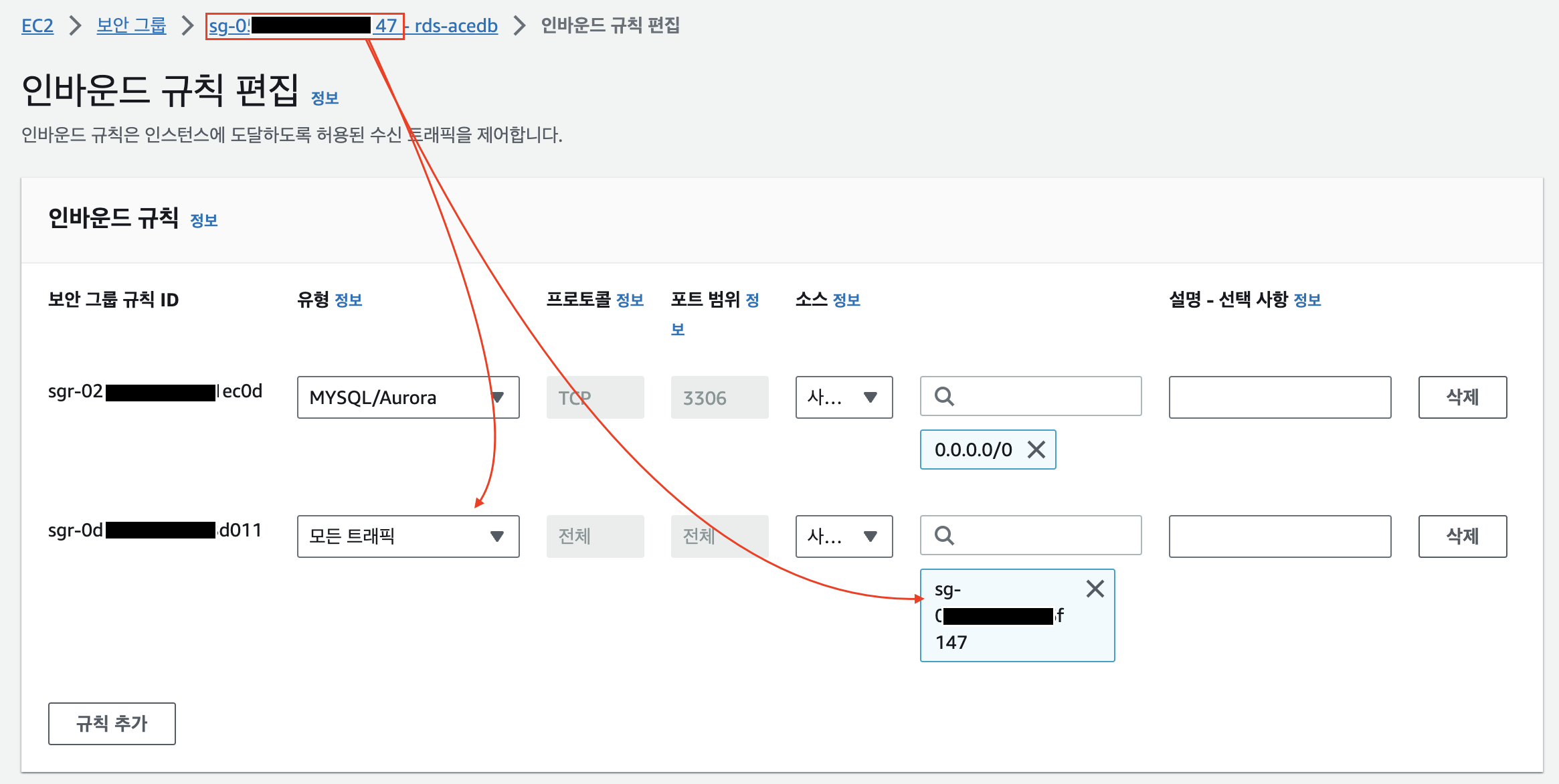Go to EC2 breadcrumb link
This screenshot has height=784, width=1559.
pyautogui.click(x=37, y=26)
